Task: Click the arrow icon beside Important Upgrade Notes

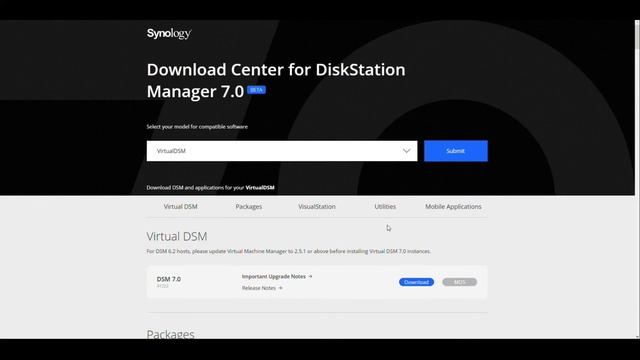Action: coord(310,276)
